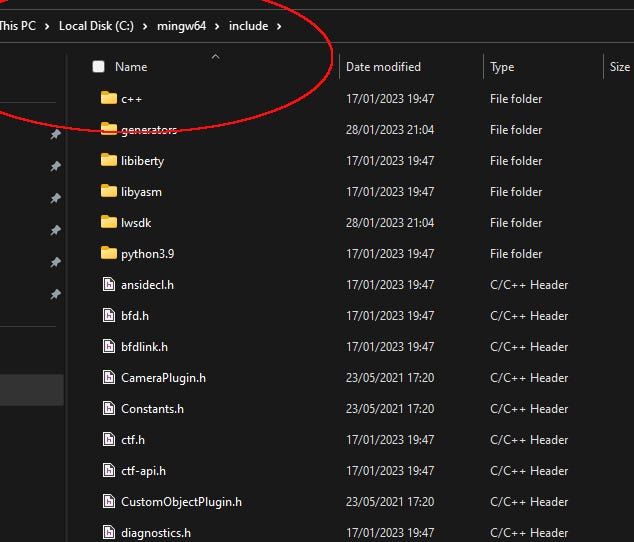Select the bfdlink.h file icon
This screenshot has width=634, height=542.
pos(109,346)
